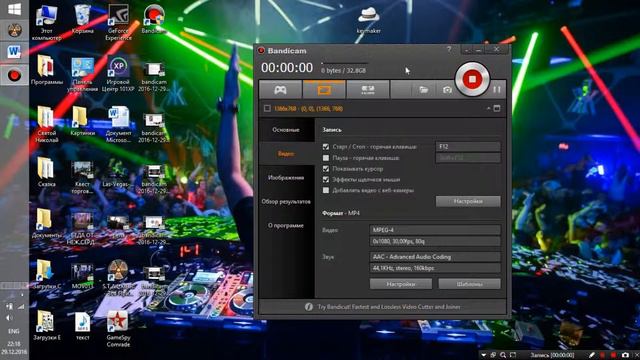The height and width of the screenshot is (360, 640).
Task: Open the Изображения settings tab
Action: tap(286, 178)
